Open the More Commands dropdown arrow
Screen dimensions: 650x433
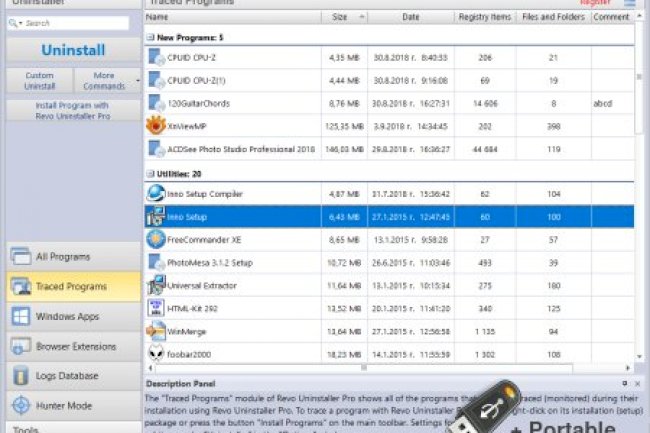[x=136, y=79]
